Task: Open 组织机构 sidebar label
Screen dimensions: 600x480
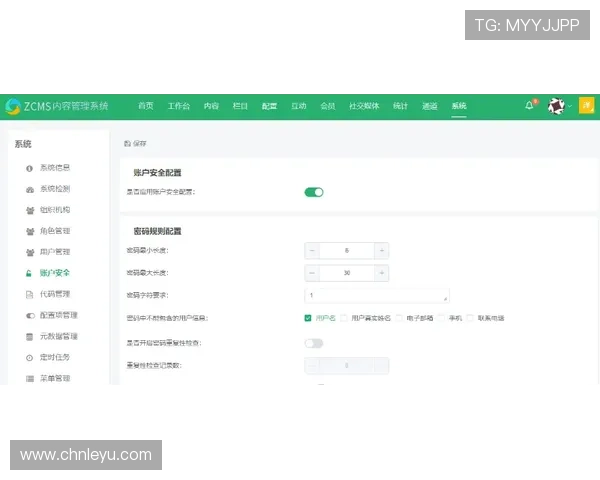Action: [x=55, y=210]
